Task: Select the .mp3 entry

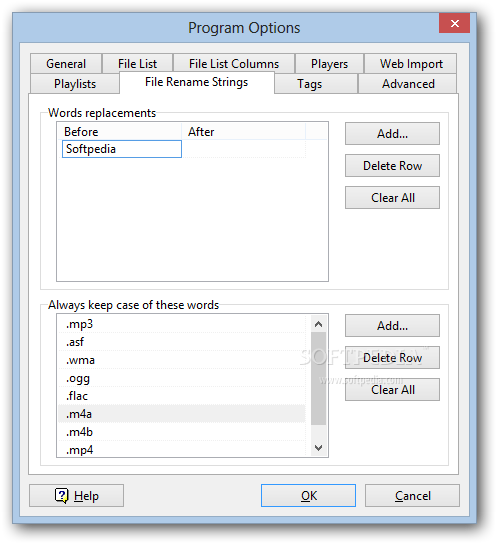Action: coord(182,324)
